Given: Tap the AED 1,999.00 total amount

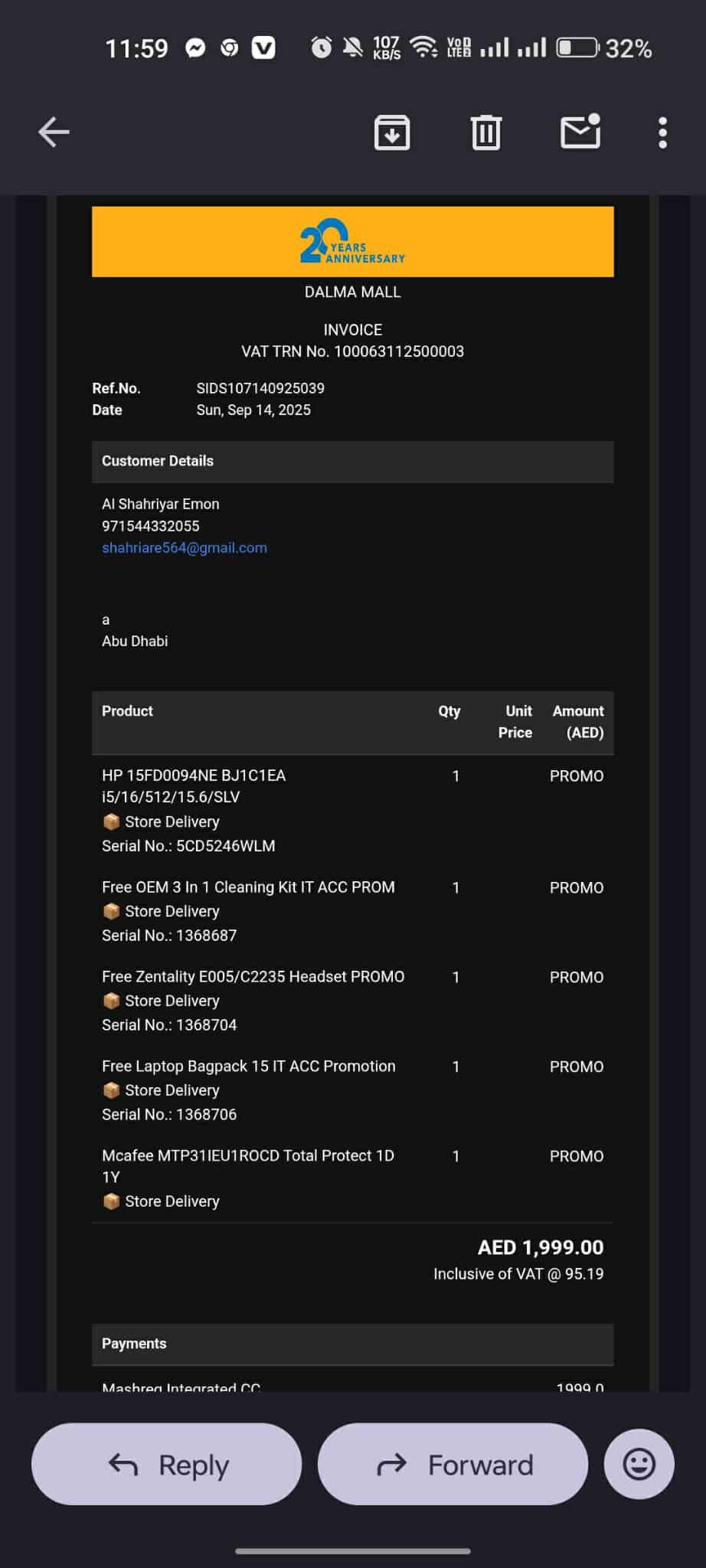Looking at the screenshot, I should tap(540, 1248).
